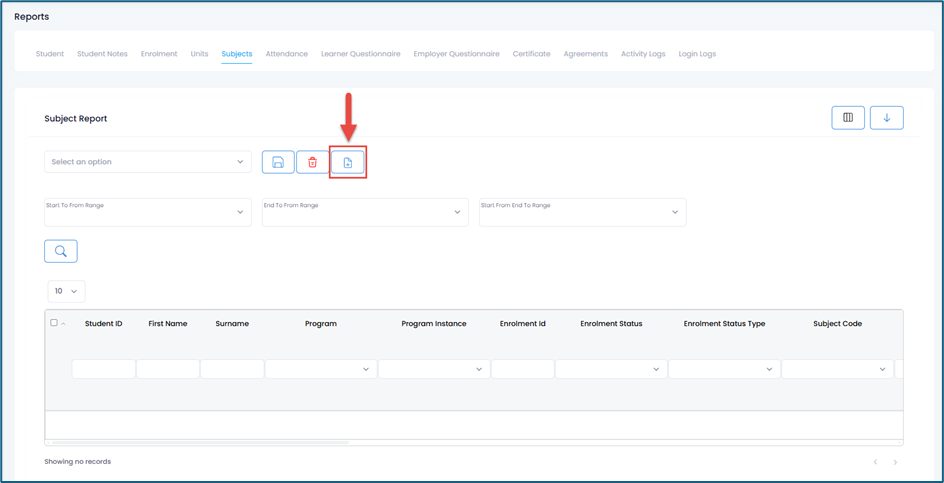
Task: Open the Start From End To Range dropdown
Action: click(x=582, y=212)
